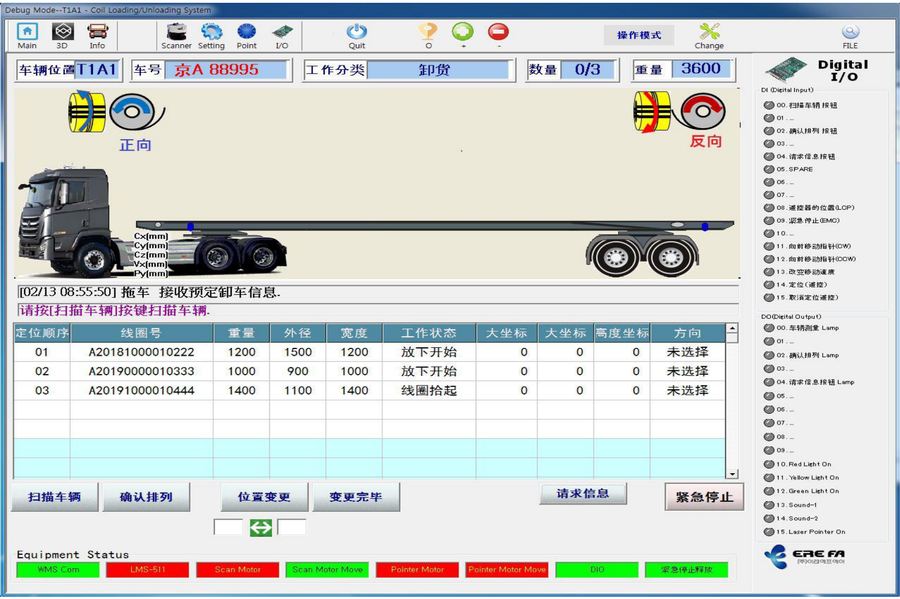Click the 外径 column header
The image size is (900, 599).
click(x=297, y=333)
